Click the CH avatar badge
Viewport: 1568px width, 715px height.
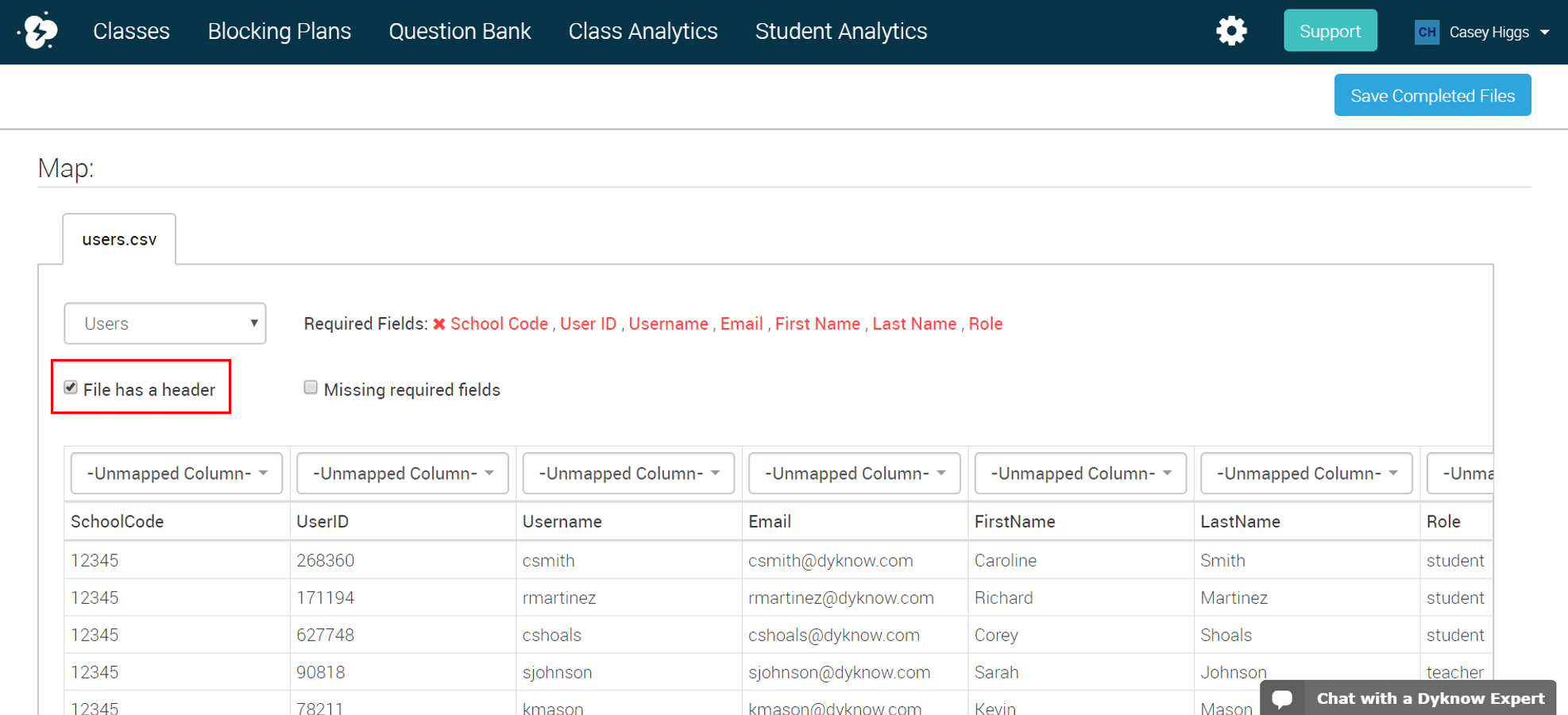coord(1427,32)
